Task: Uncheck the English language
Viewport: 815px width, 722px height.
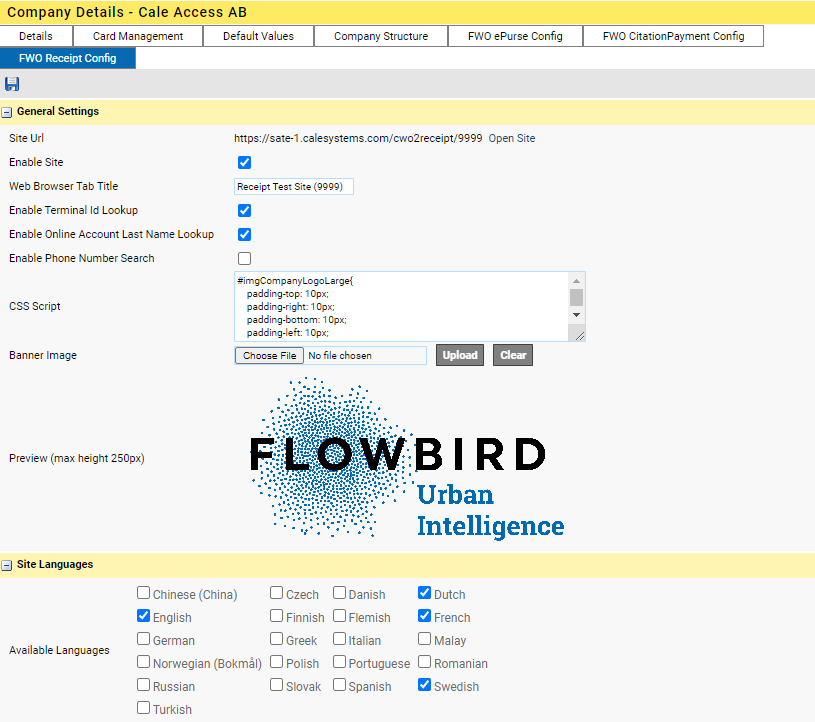Action: coord(143,616)
